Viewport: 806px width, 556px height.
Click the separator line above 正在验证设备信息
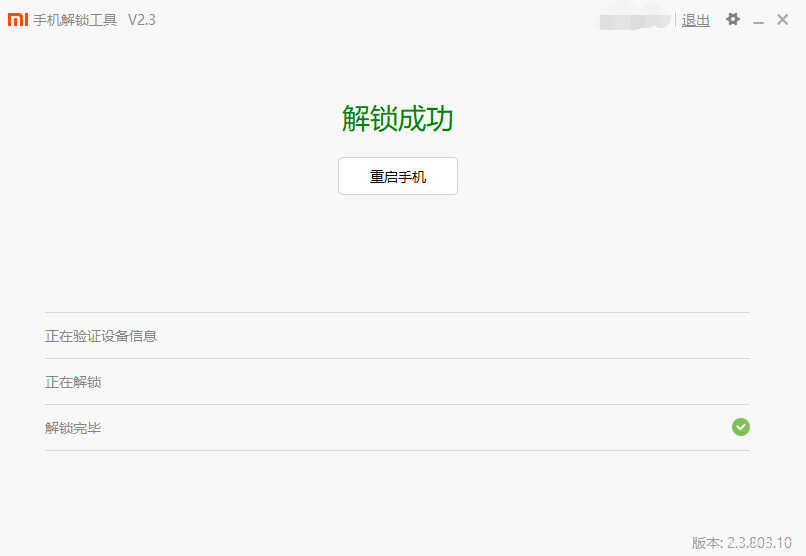397,312
